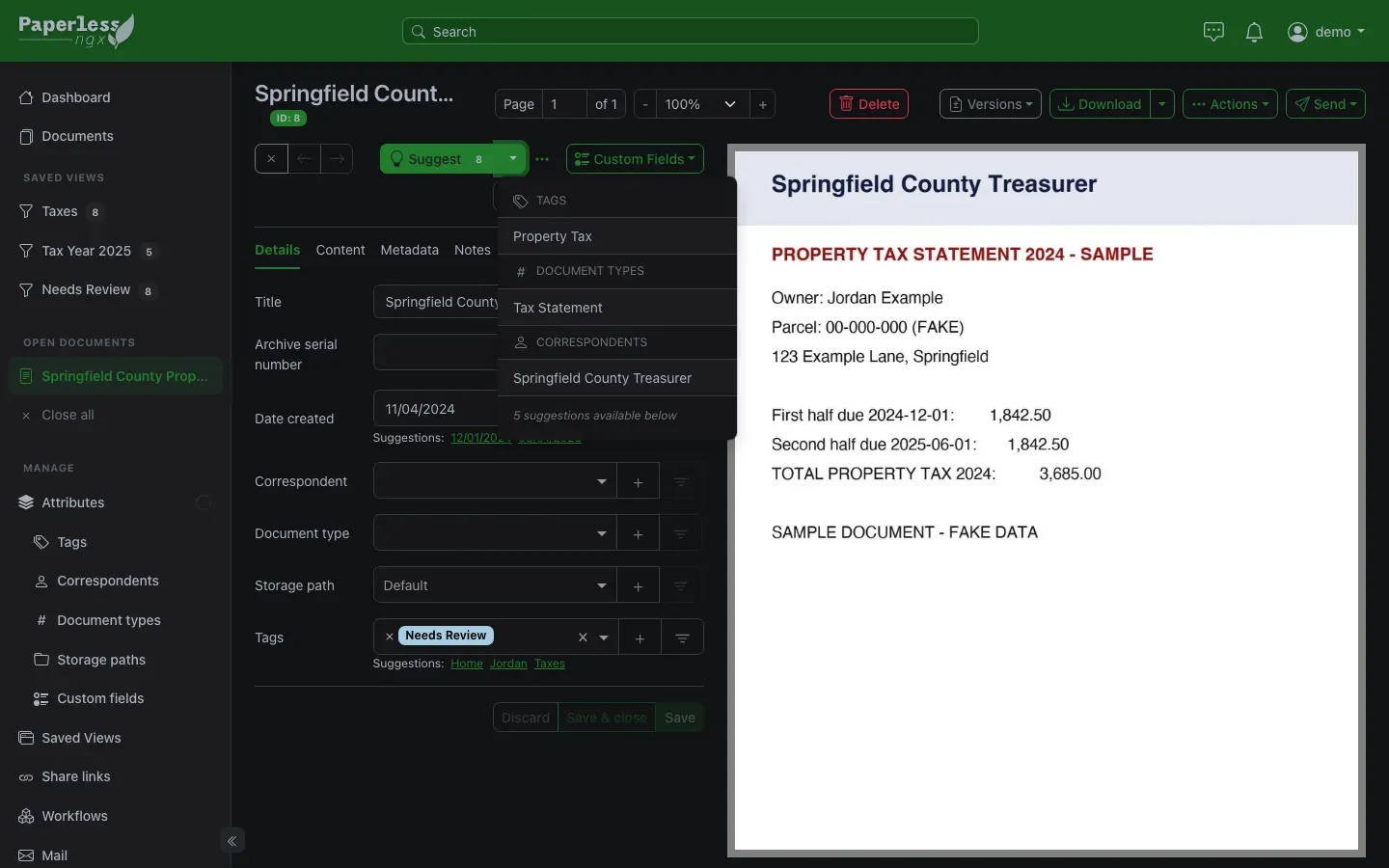Switch to the Content tab
This screenshot has height=868, width=1389.
(340, 250)
